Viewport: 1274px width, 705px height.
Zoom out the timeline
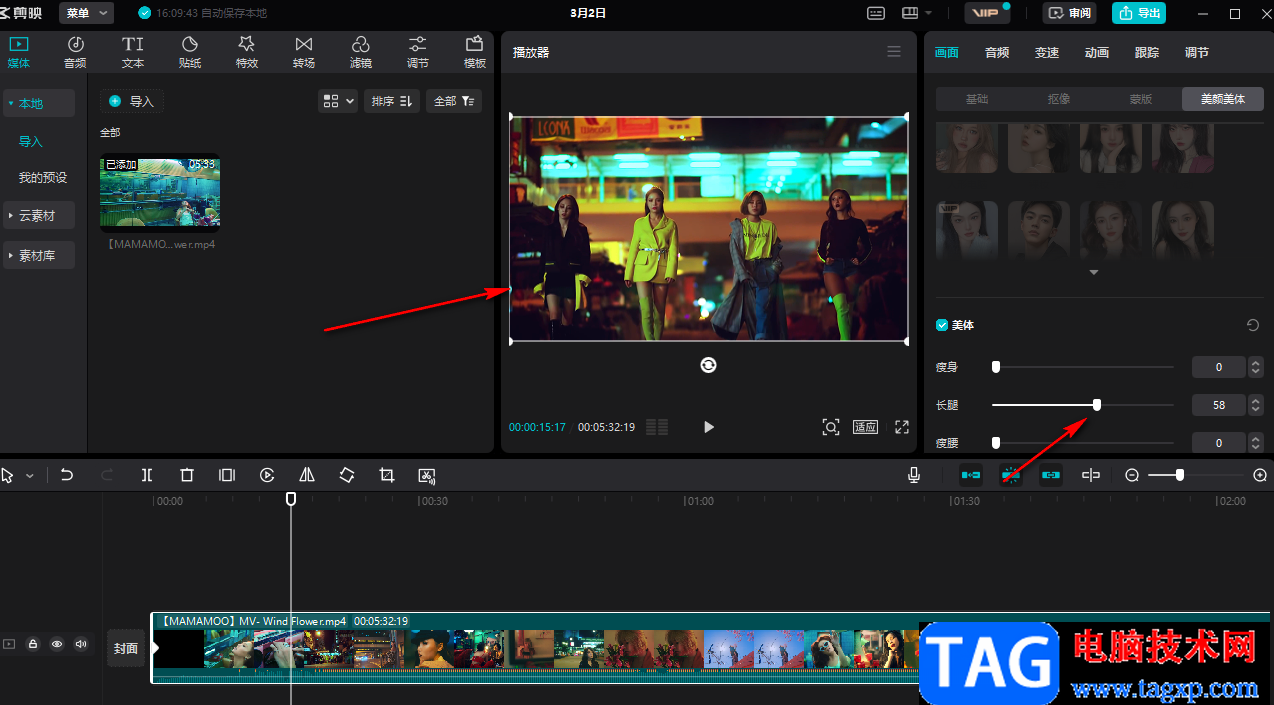coord(1132,476)
